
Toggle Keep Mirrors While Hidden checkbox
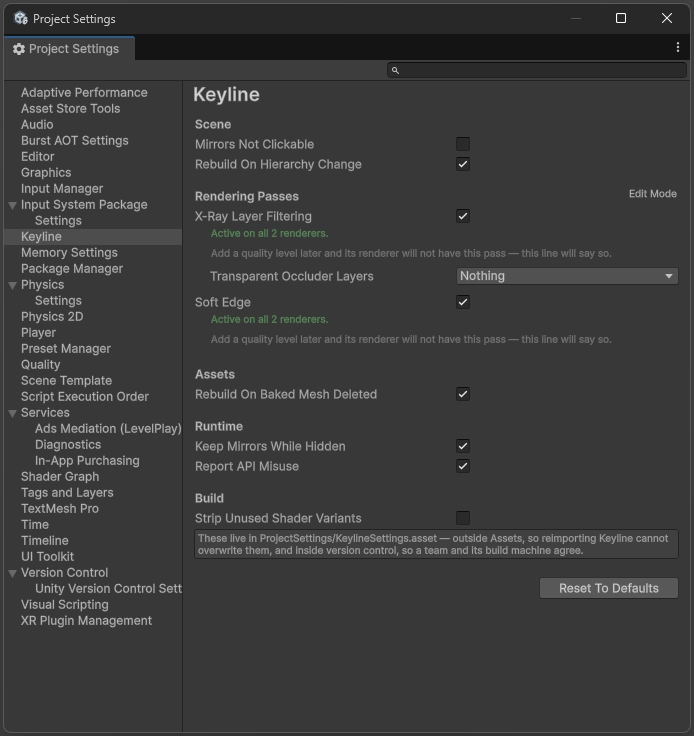point(463,446)
